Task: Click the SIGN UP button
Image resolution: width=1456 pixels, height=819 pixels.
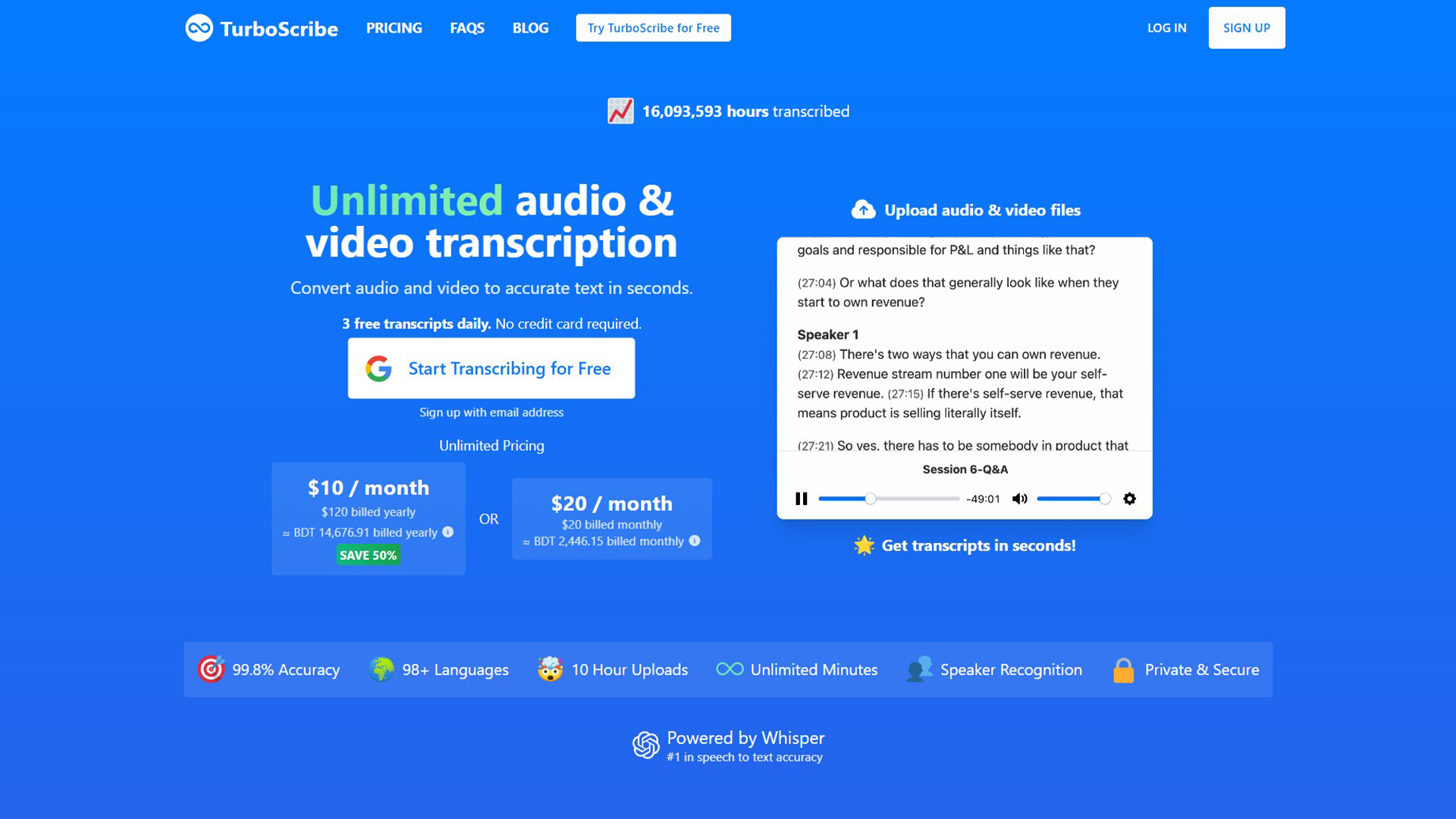Action: click(x=1246, y=27)
